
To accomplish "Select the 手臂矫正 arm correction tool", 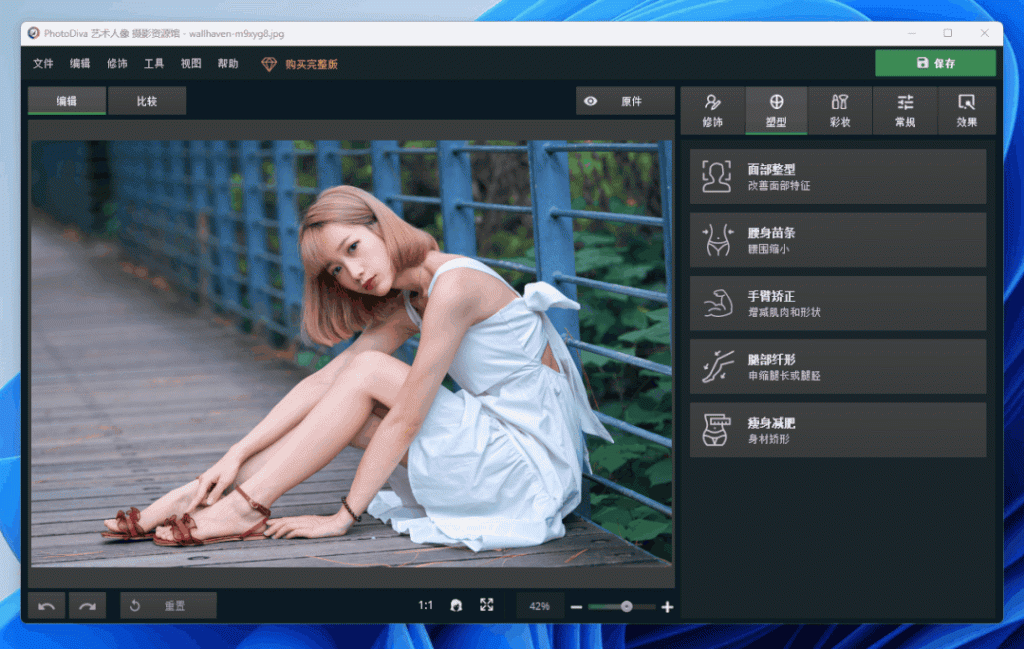I will pos(838,303).
